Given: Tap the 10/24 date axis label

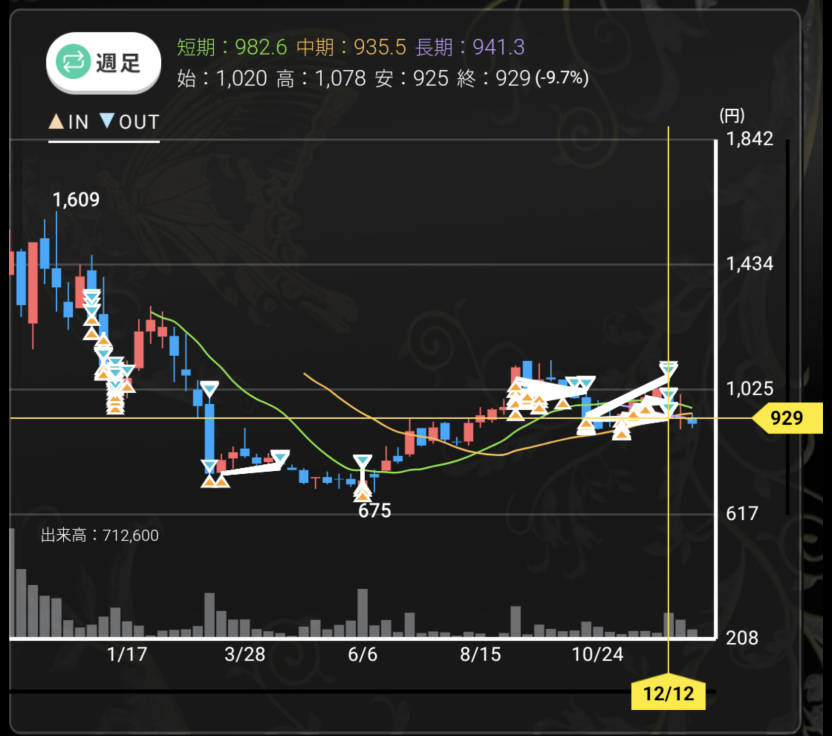Looking at the screenshot, I should click(597, 654).
